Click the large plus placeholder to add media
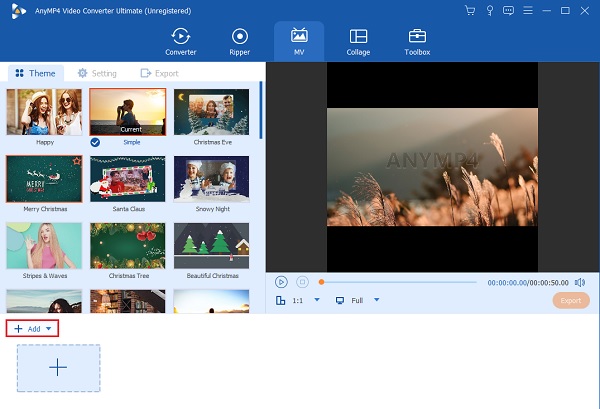 pos(59,368)
